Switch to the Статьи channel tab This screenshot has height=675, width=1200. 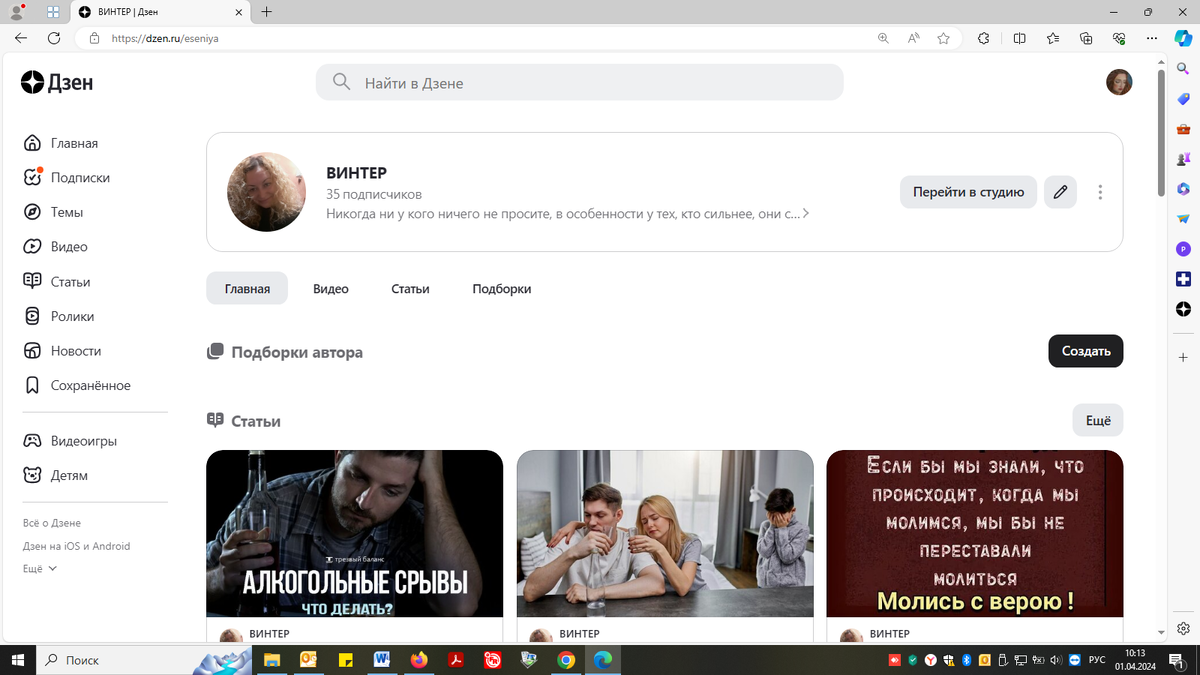(x=410, y=288)
